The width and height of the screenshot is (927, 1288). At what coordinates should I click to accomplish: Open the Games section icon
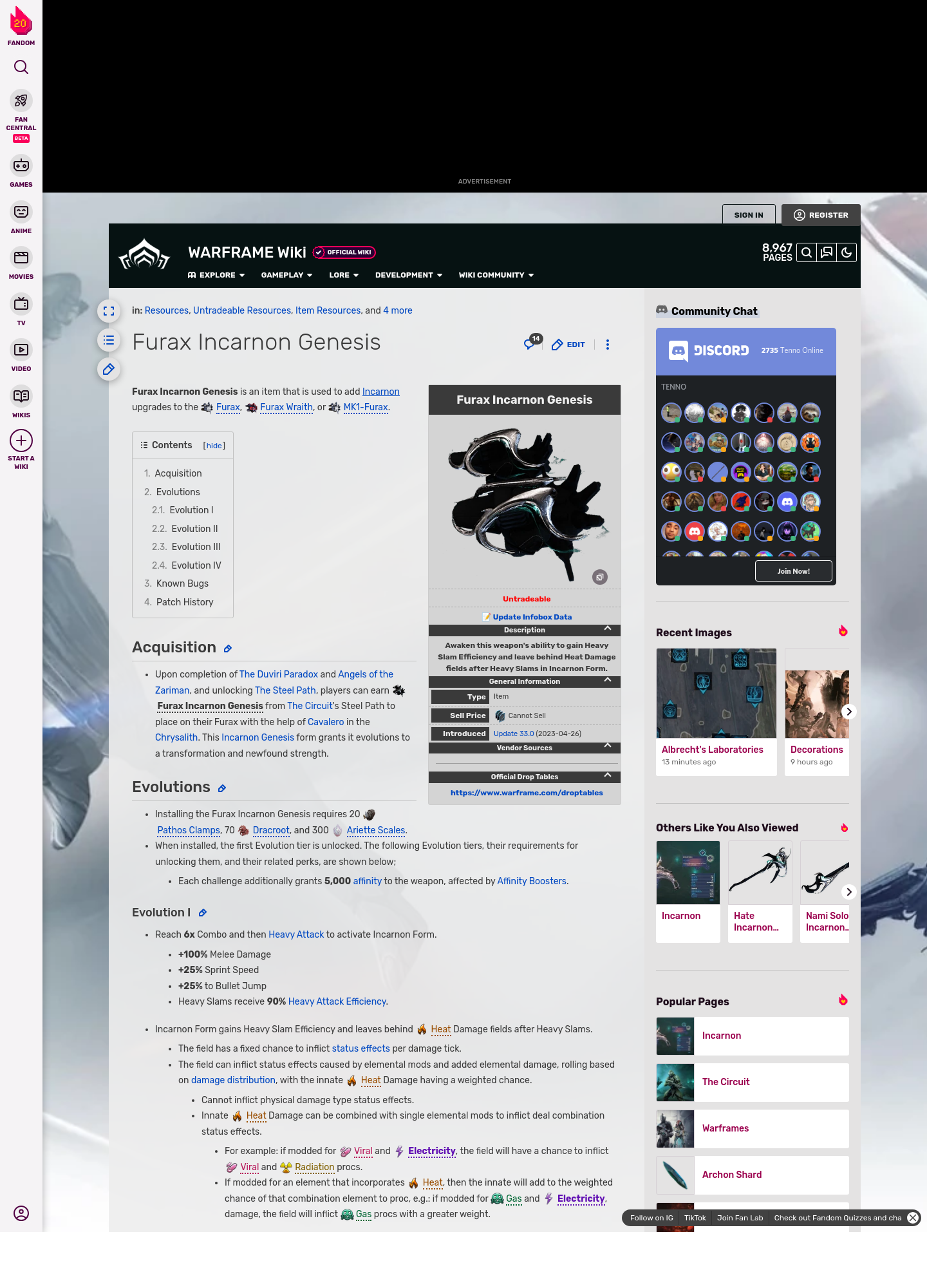21,166
